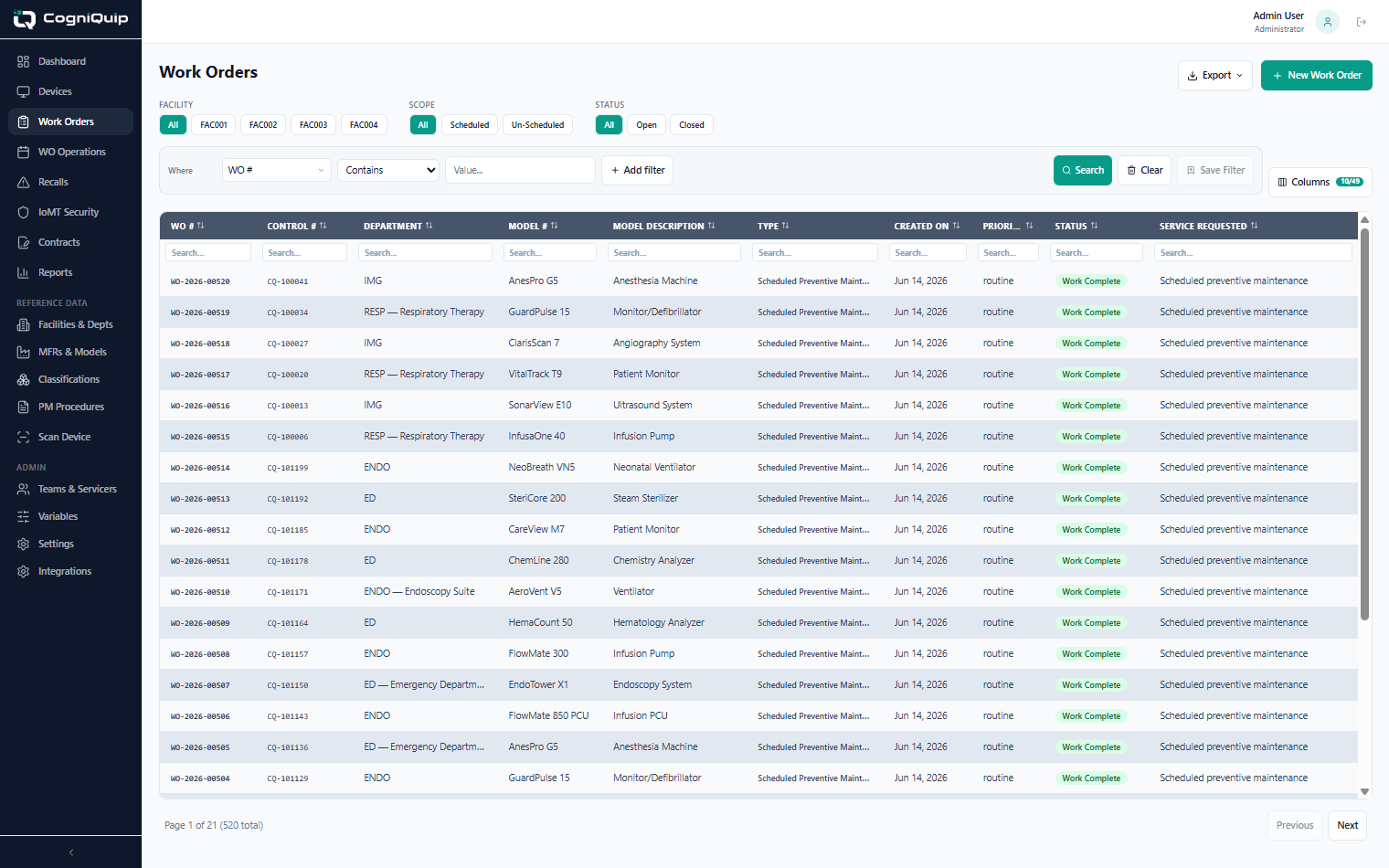1389x868 pixels.
Task: Open Recalls warning triangle icon
Action: click(x=23, y=182)
